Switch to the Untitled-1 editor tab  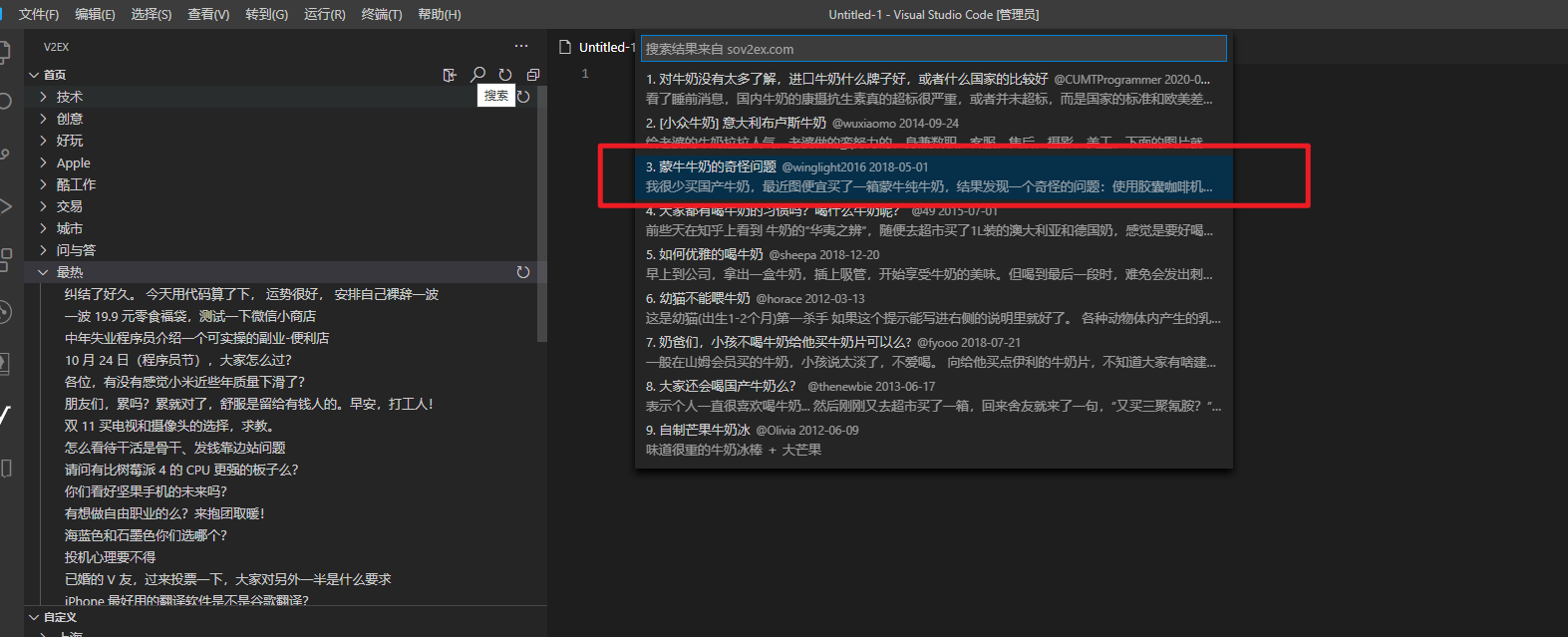pyautogui.click(x=596, y=47)
